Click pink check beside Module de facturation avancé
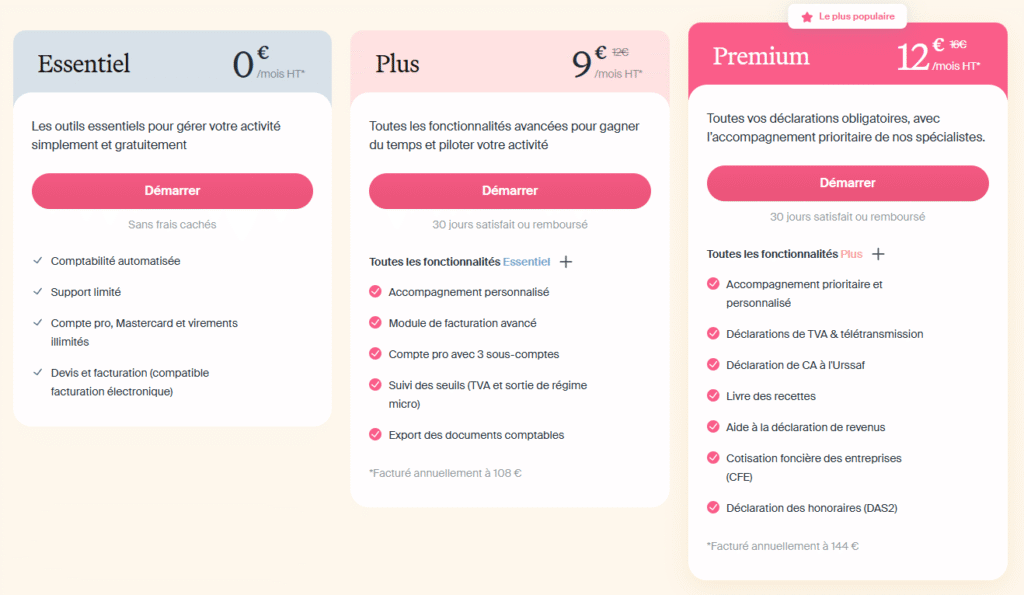This screenshot has height=595, width=1024. pyautogui.click(x=375, y=323)
